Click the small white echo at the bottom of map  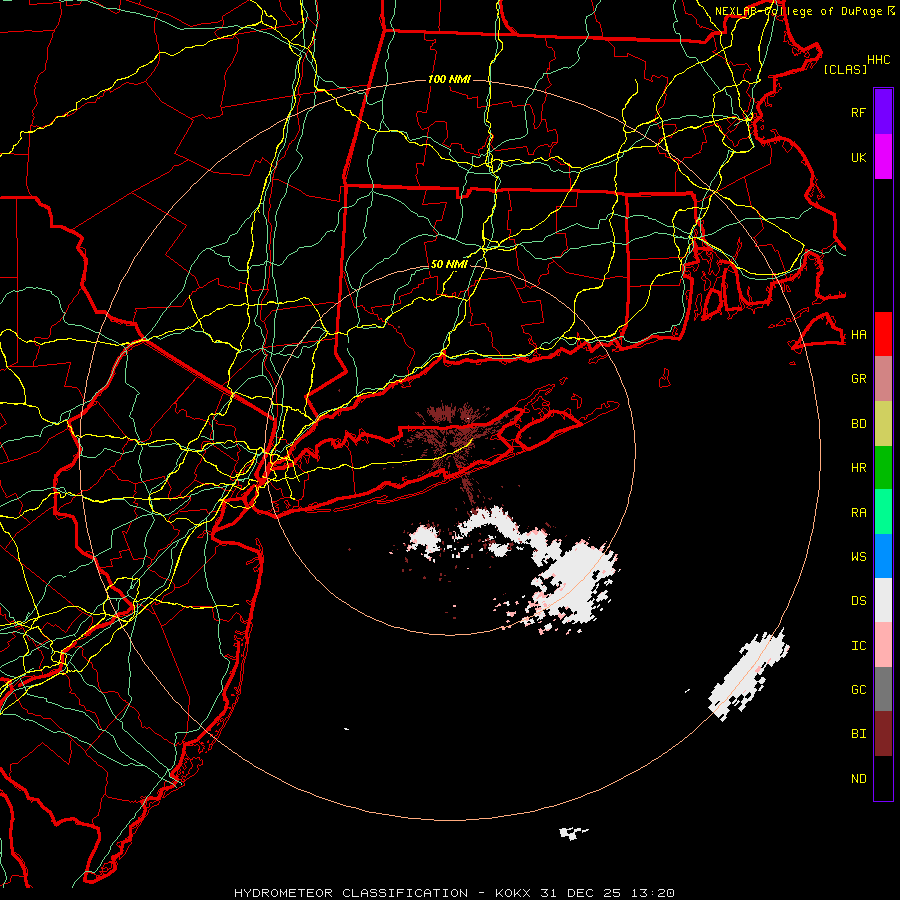pos(573,832)
